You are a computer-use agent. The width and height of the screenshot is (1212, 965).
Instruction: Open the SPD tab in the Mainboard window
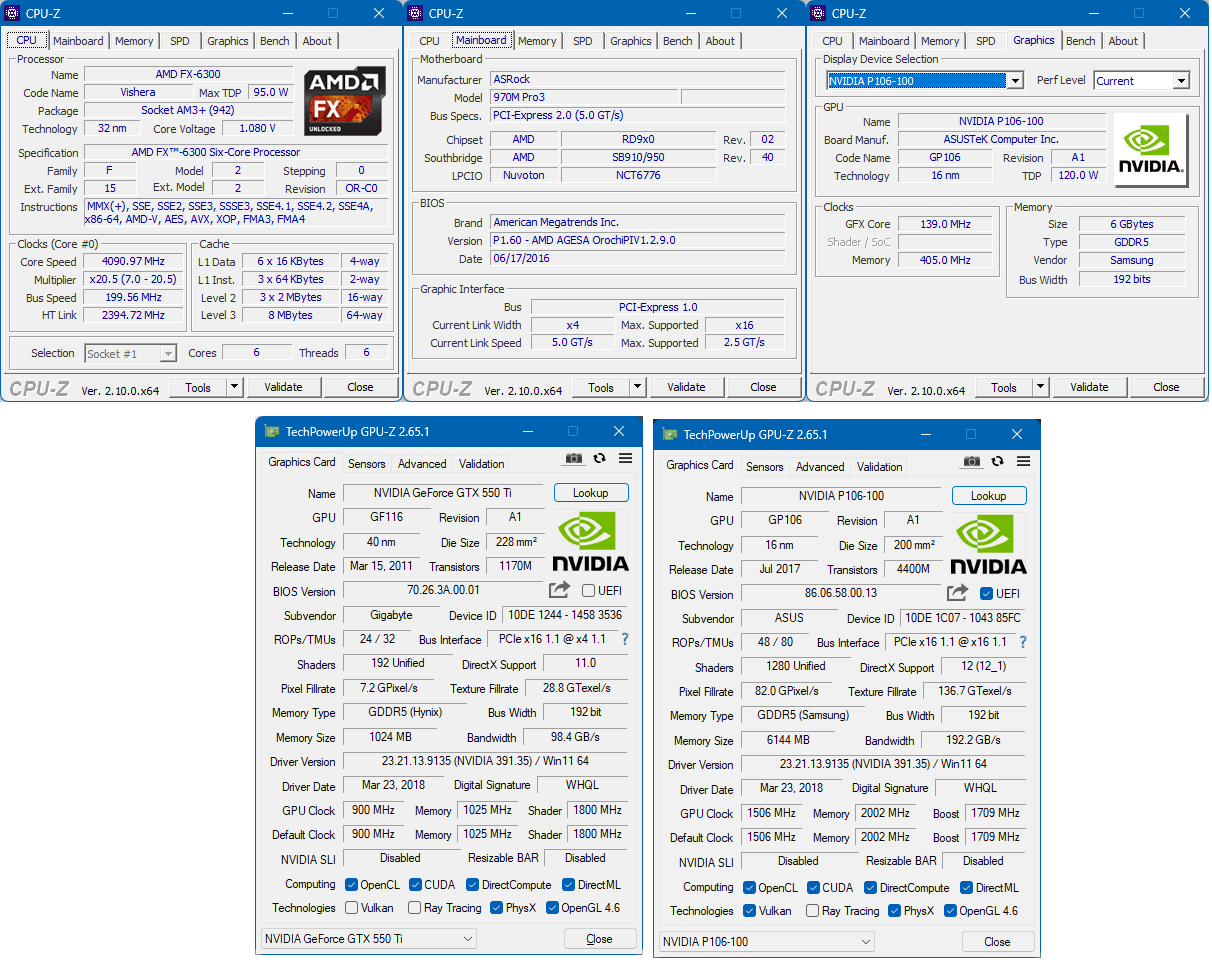pyautogui.click(x=583, y=41)
